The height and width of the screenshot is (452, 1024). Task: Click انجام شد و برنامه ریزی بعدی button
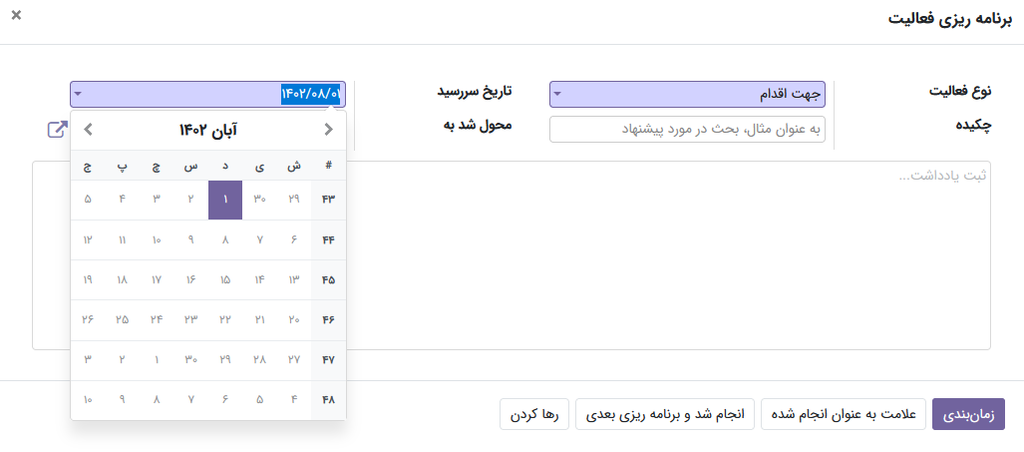pos(665,414)
